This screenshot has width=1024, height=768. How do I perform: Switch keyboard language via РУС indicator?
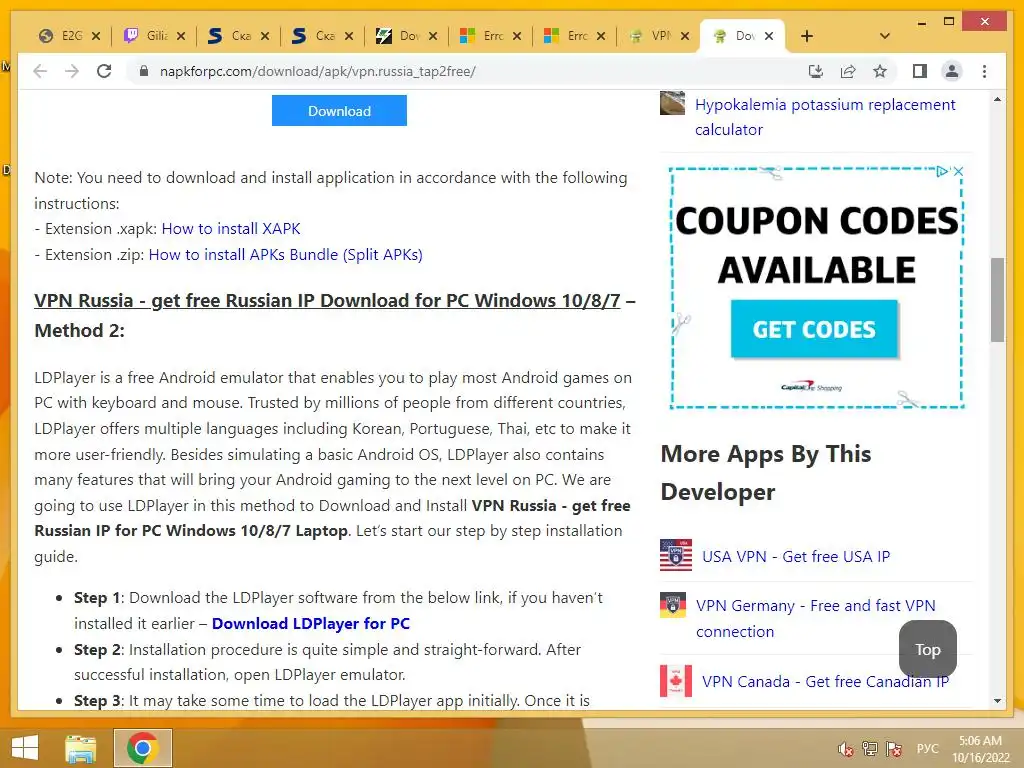click(x=927, y=749)
